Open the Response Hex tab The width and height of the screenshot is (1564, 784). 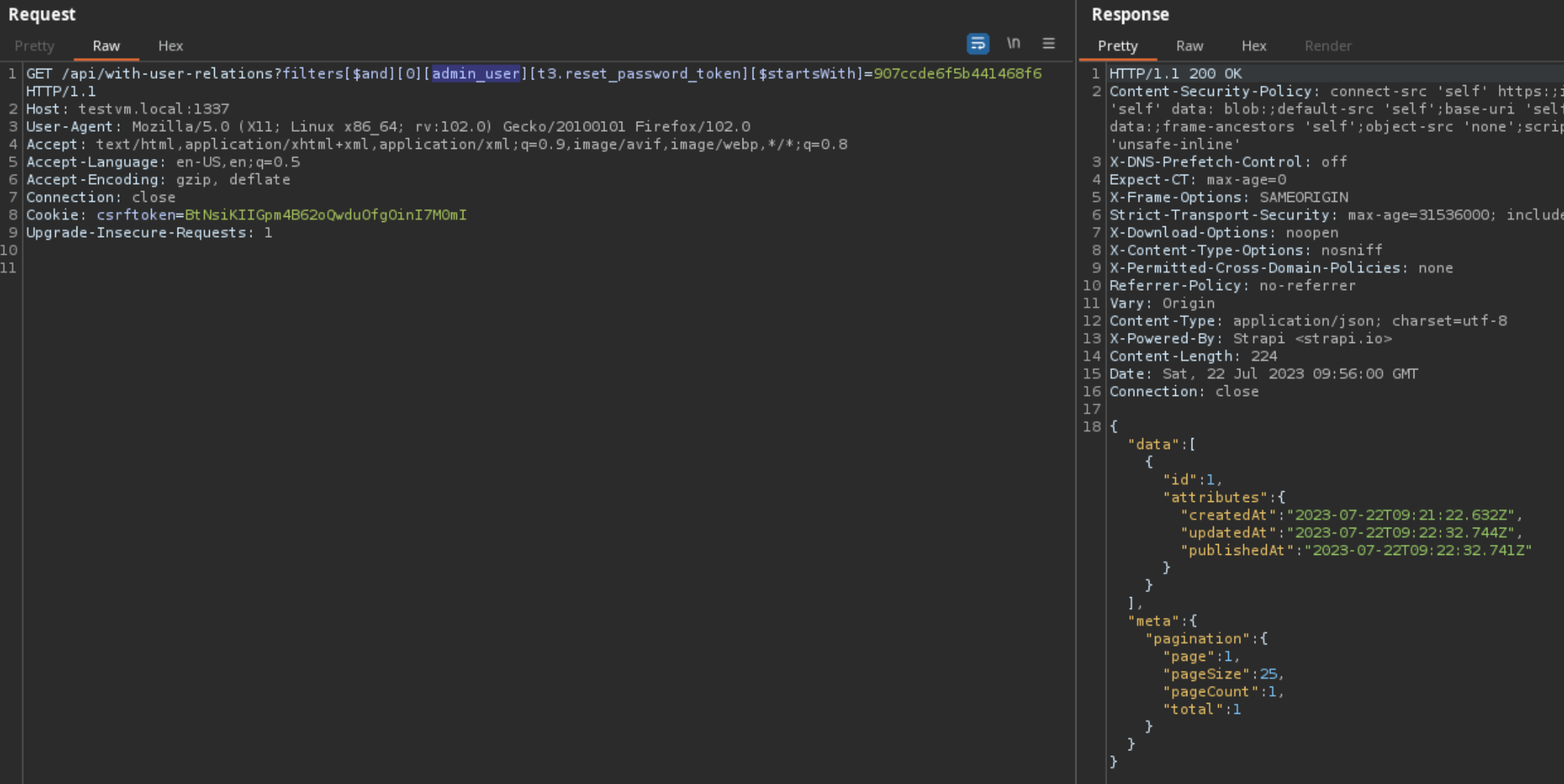click(x=1254, y=46)
